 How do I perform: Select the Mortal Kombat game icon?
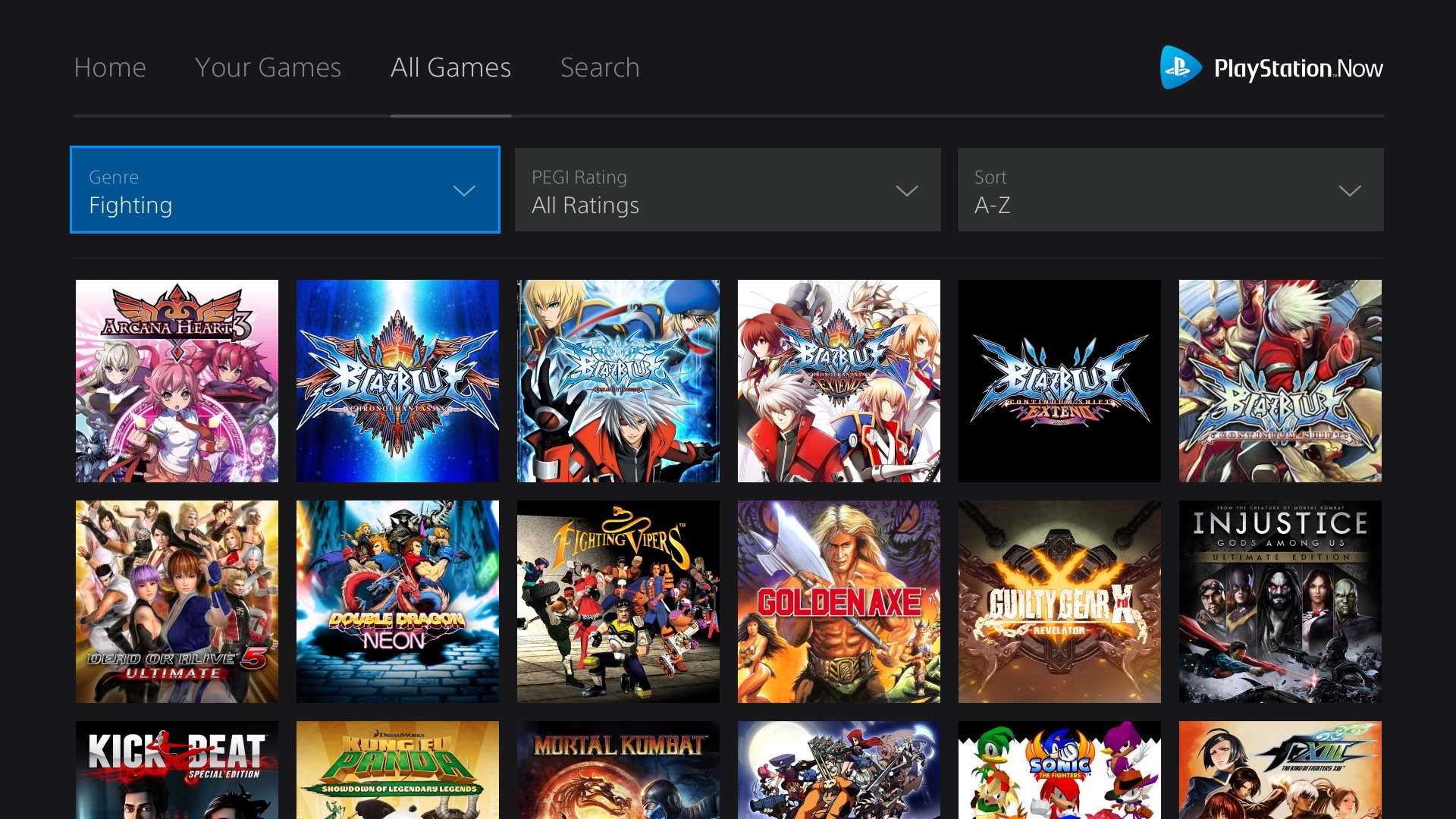coord(618,770)
